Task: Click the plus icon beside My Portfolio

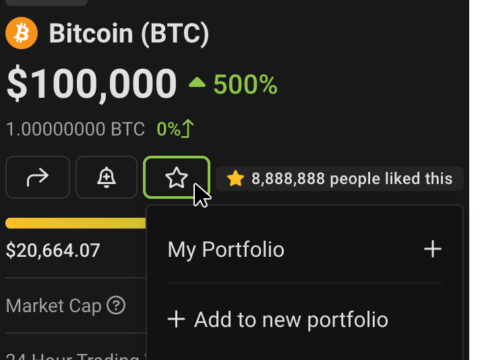Action: click(x=433, y=249)
